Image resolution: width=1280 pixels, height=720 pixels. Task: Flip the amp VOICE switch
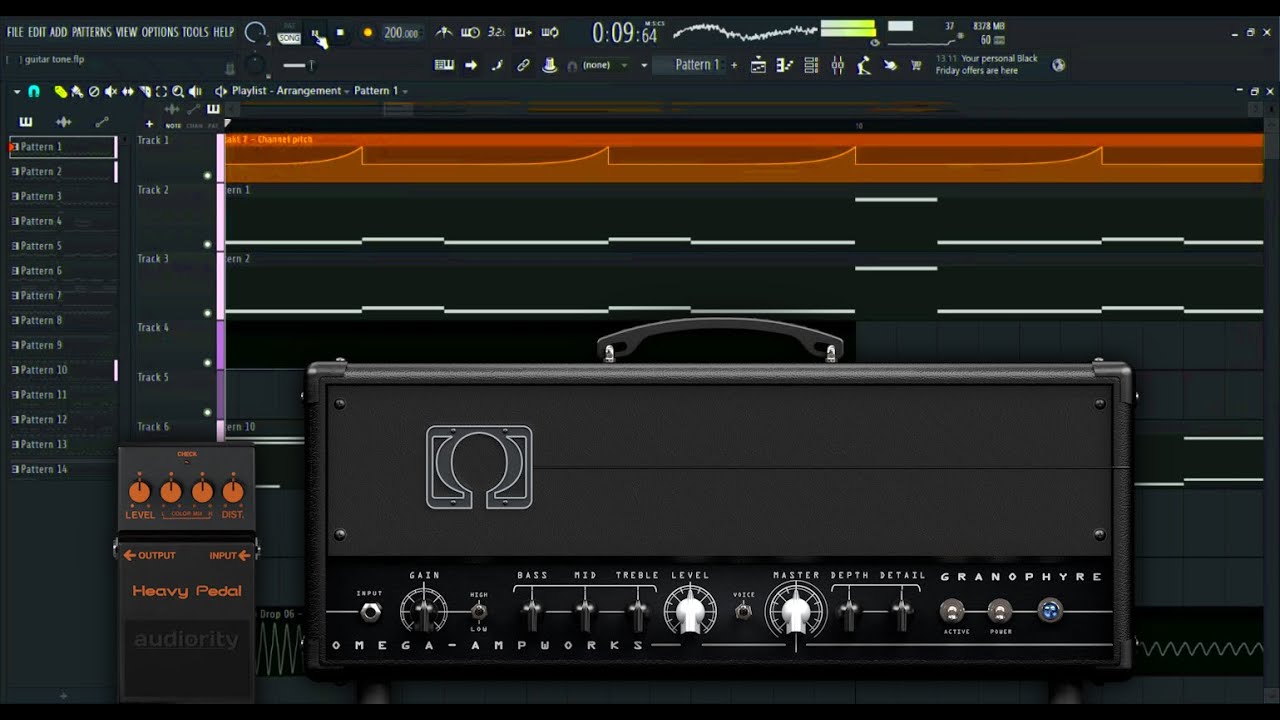tap(743, 611)
